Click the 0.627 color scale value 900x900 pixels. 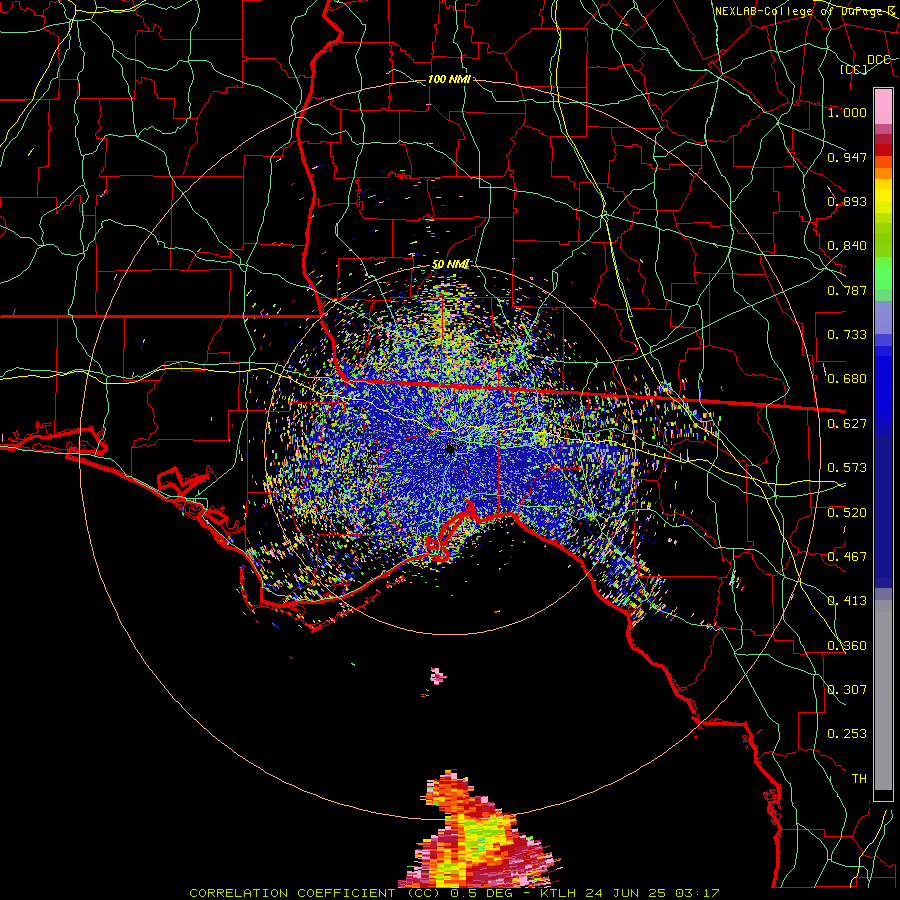(x=847, y=424)
